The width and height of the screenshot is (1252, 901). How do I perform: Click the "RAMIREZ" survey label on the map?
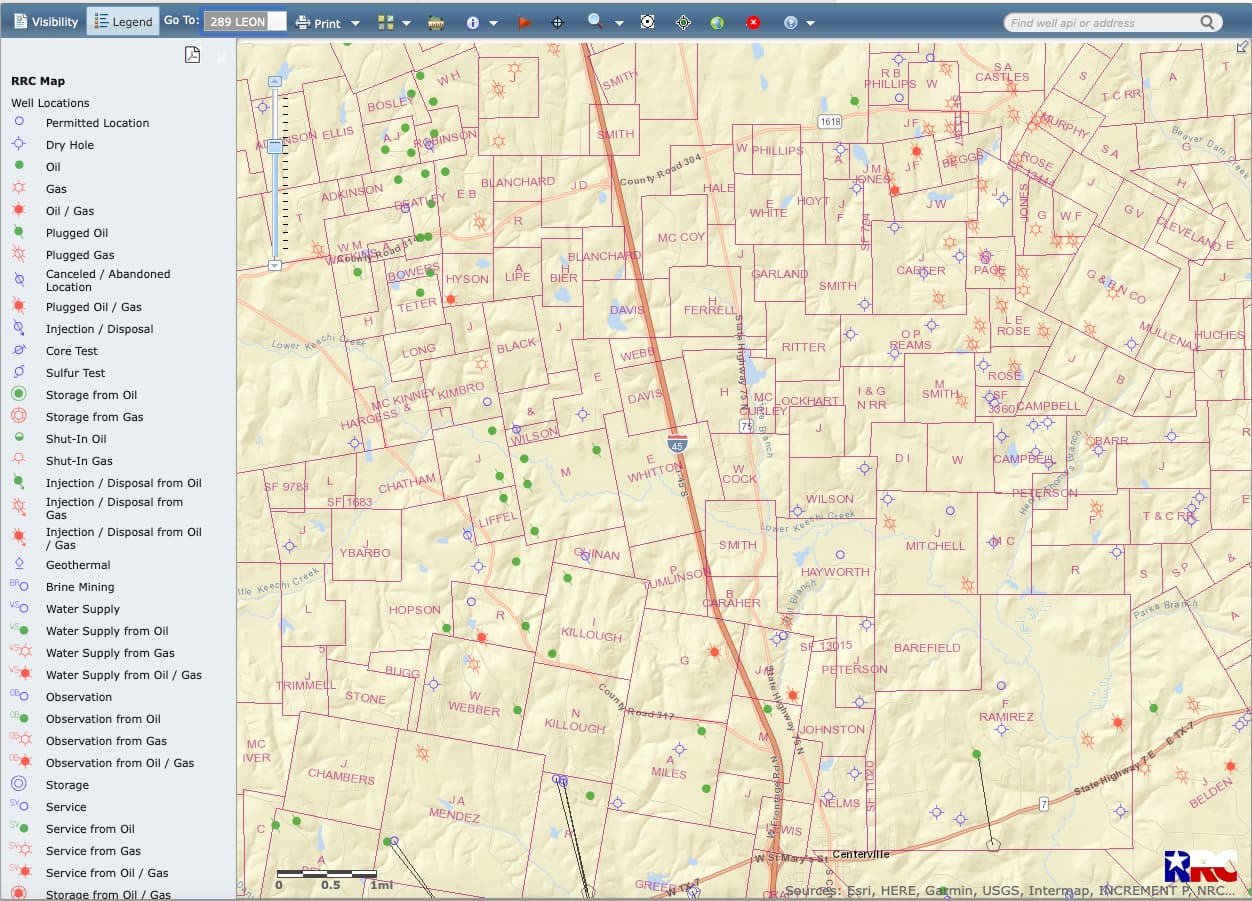[x=1007, y=717]
